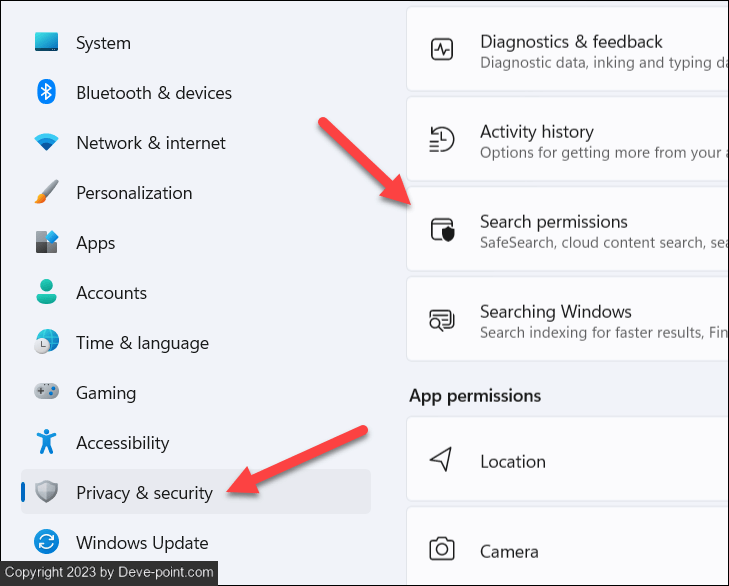This screenshot has width=729, height=586.
Task: Click the Personalization paintbrush icon
Action: click(47, 193)
